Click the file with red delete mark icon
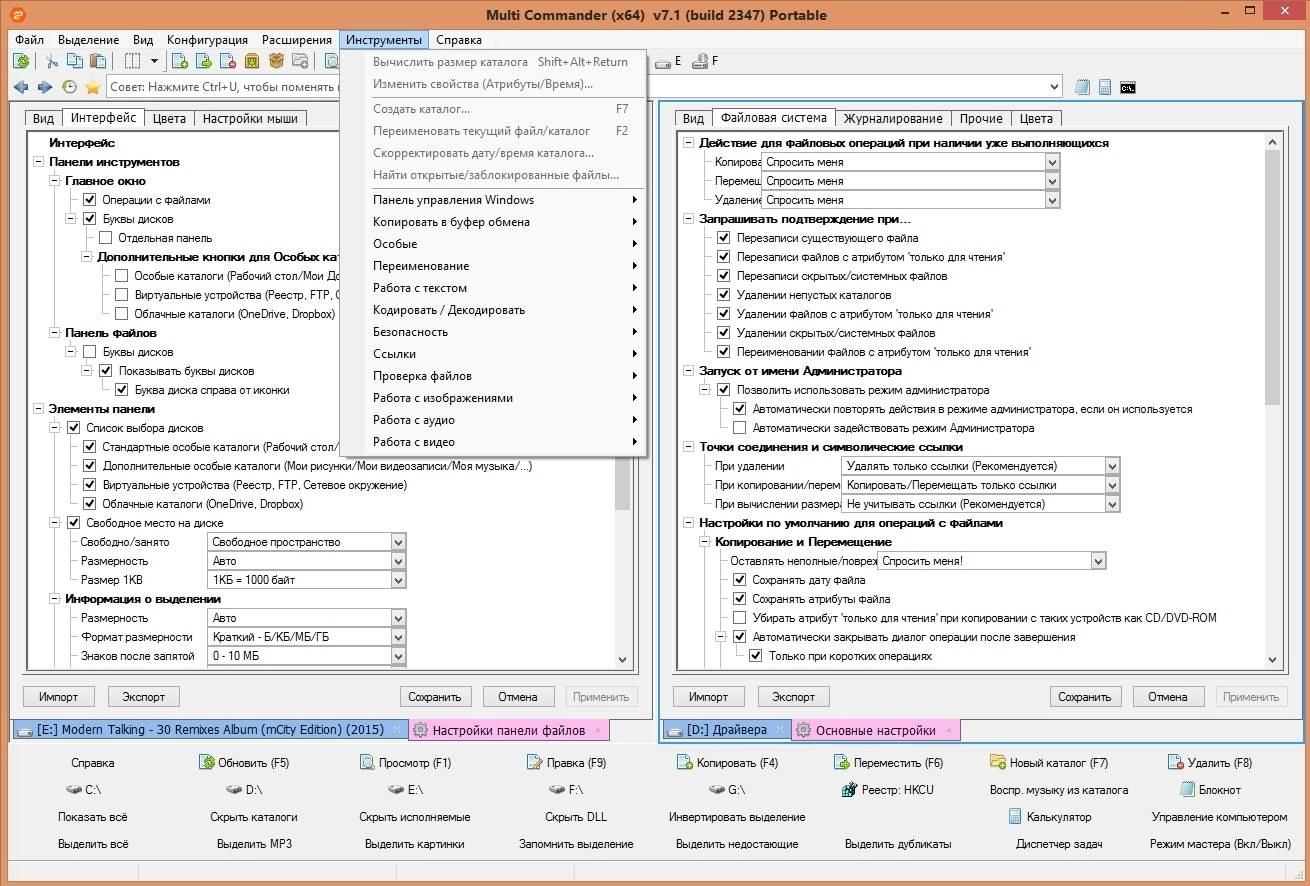Viewport: 1310px width, 886px height. (228, 61)
